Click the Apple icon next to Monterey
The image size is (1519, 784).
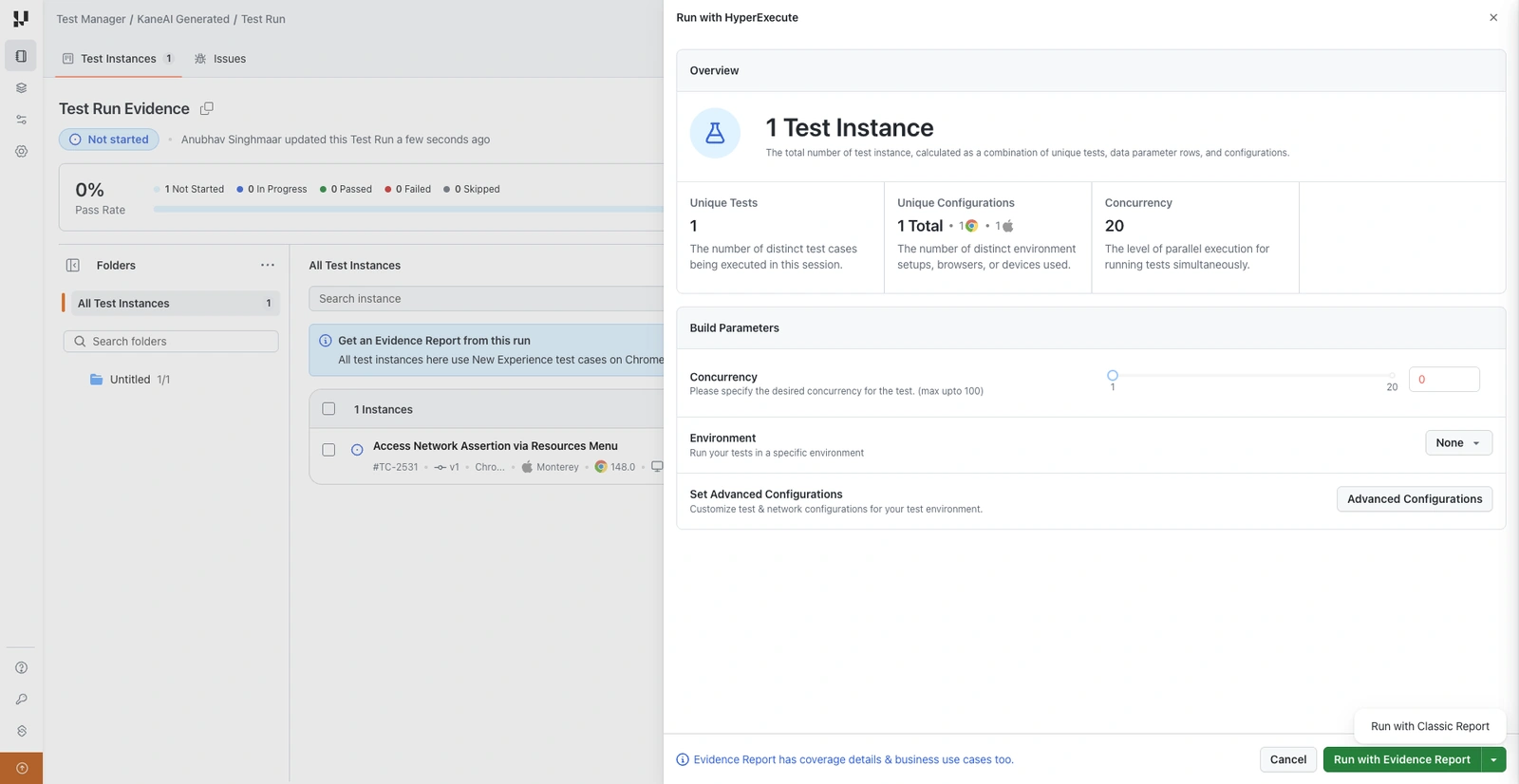click(x=527, y=467)
